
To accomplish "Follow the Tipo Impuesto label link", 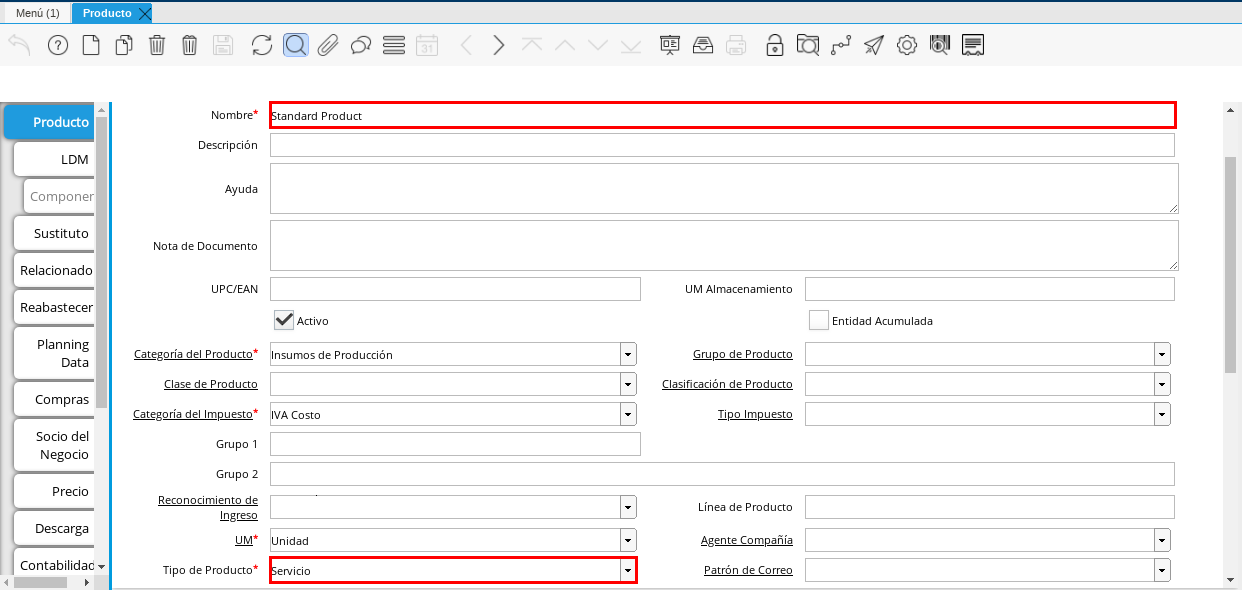I will pos(755,414).
